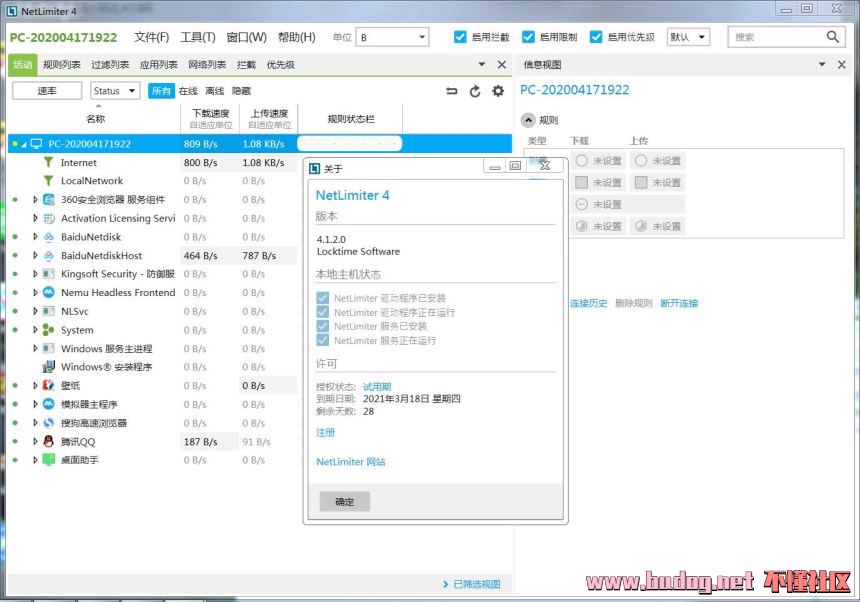860x602 pixels.
Task: Click the 腾讯QQ penguin icon
Action: pyautogui.click(x=48, y=441)
